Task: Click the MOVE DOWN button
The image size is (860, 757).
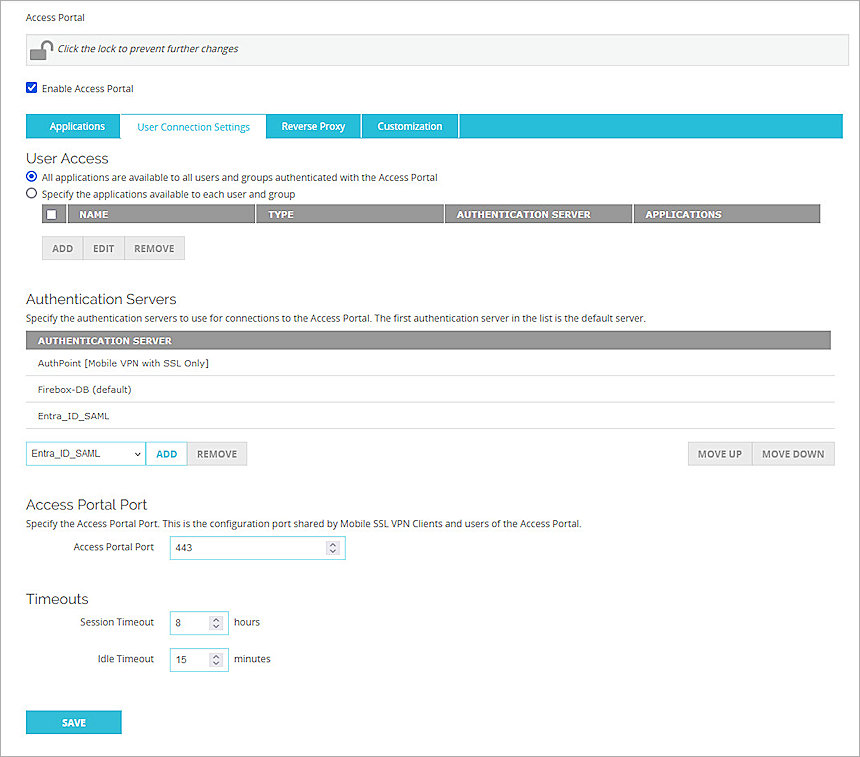Action: (793, 453)
